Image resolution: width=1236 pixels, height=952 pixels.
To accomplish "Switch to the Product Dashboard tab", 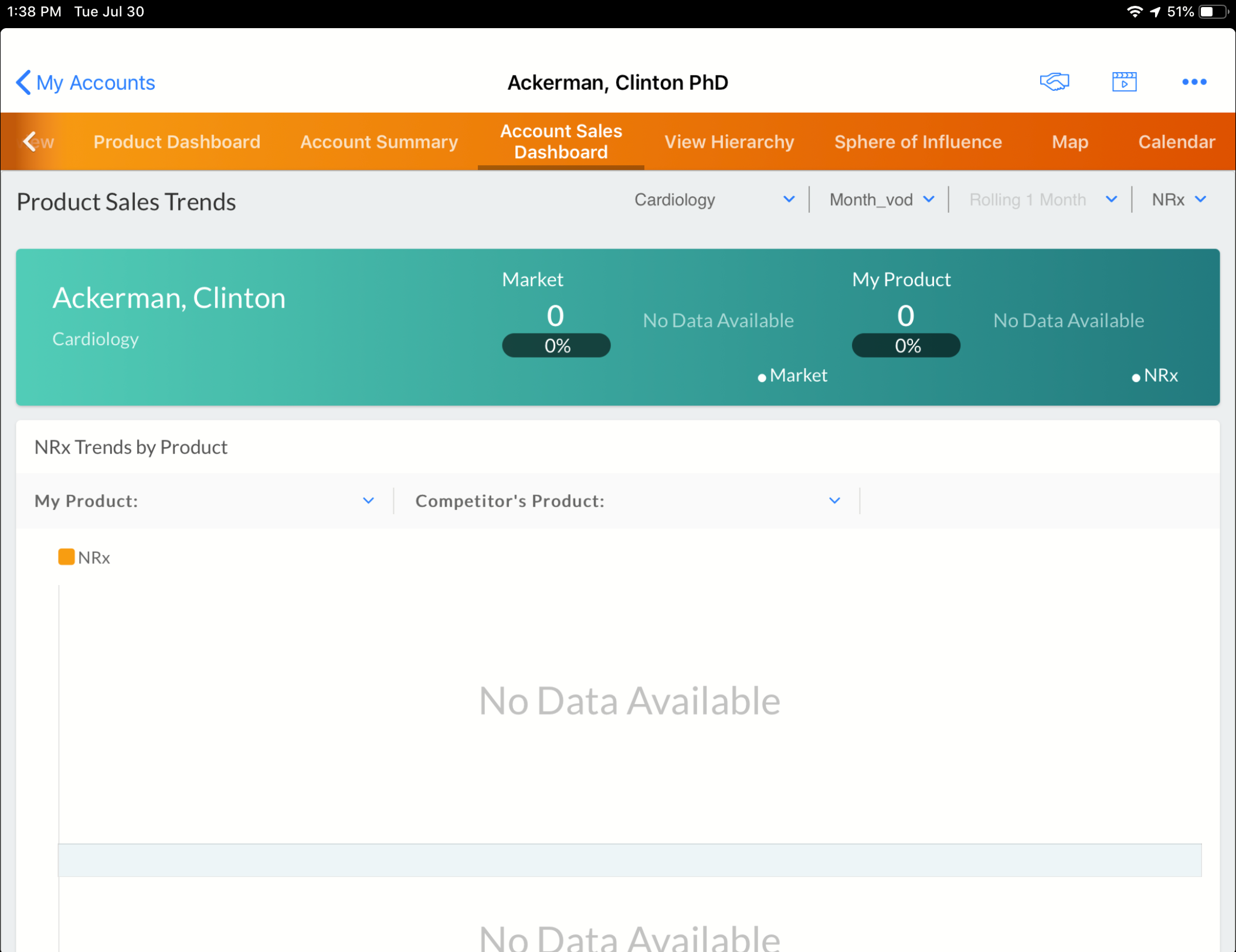I will click(176, 142).
